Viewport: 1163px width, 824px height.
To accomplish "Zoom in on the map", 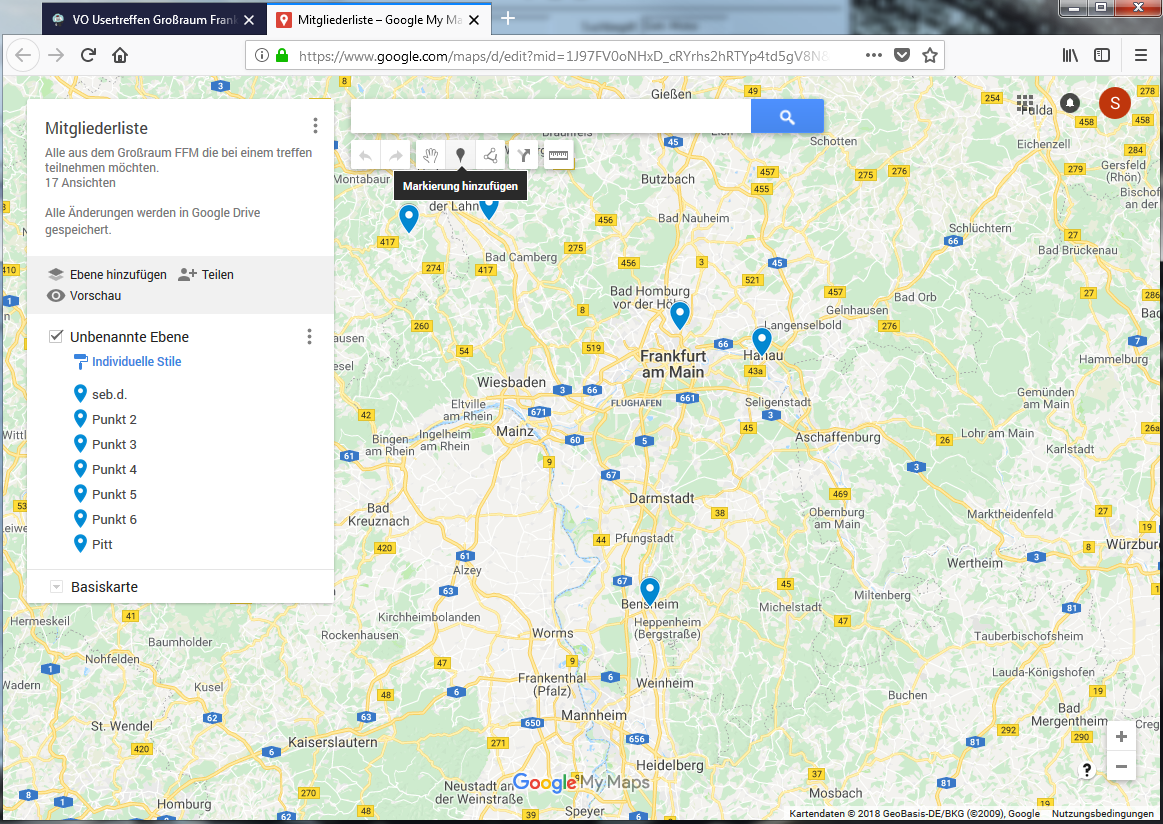I will 1121,737.
